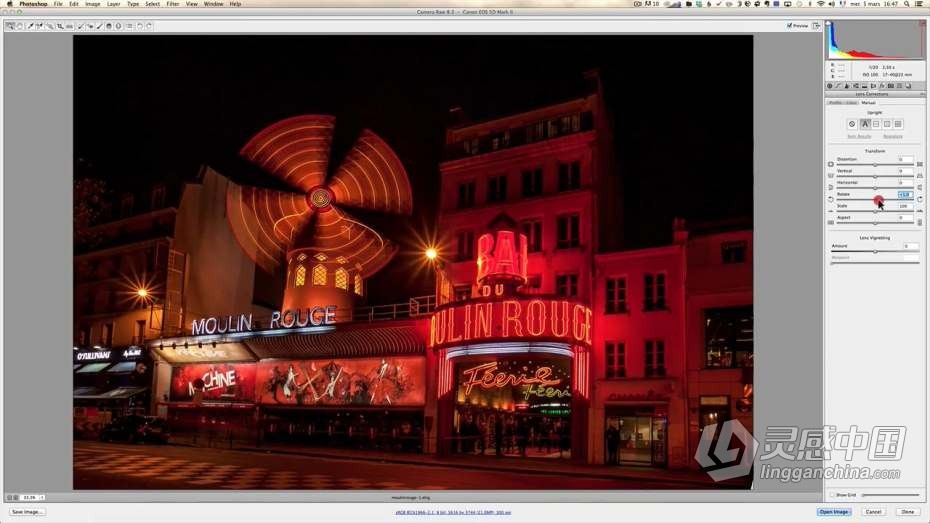The width and height of the screenshot is (930, 523).
Task: Click the Done button
Action: [908, 512]
